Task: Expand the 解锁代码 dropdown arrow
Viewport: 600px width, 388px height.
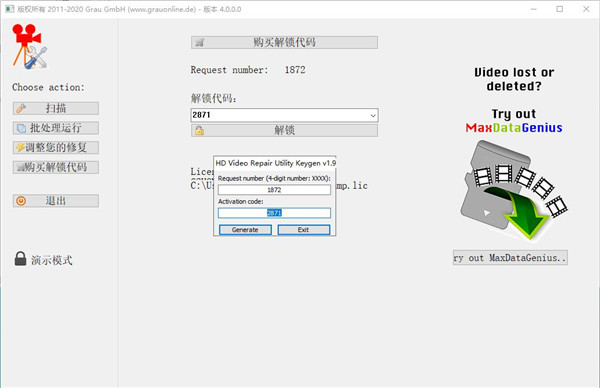Action: [373, 115]
